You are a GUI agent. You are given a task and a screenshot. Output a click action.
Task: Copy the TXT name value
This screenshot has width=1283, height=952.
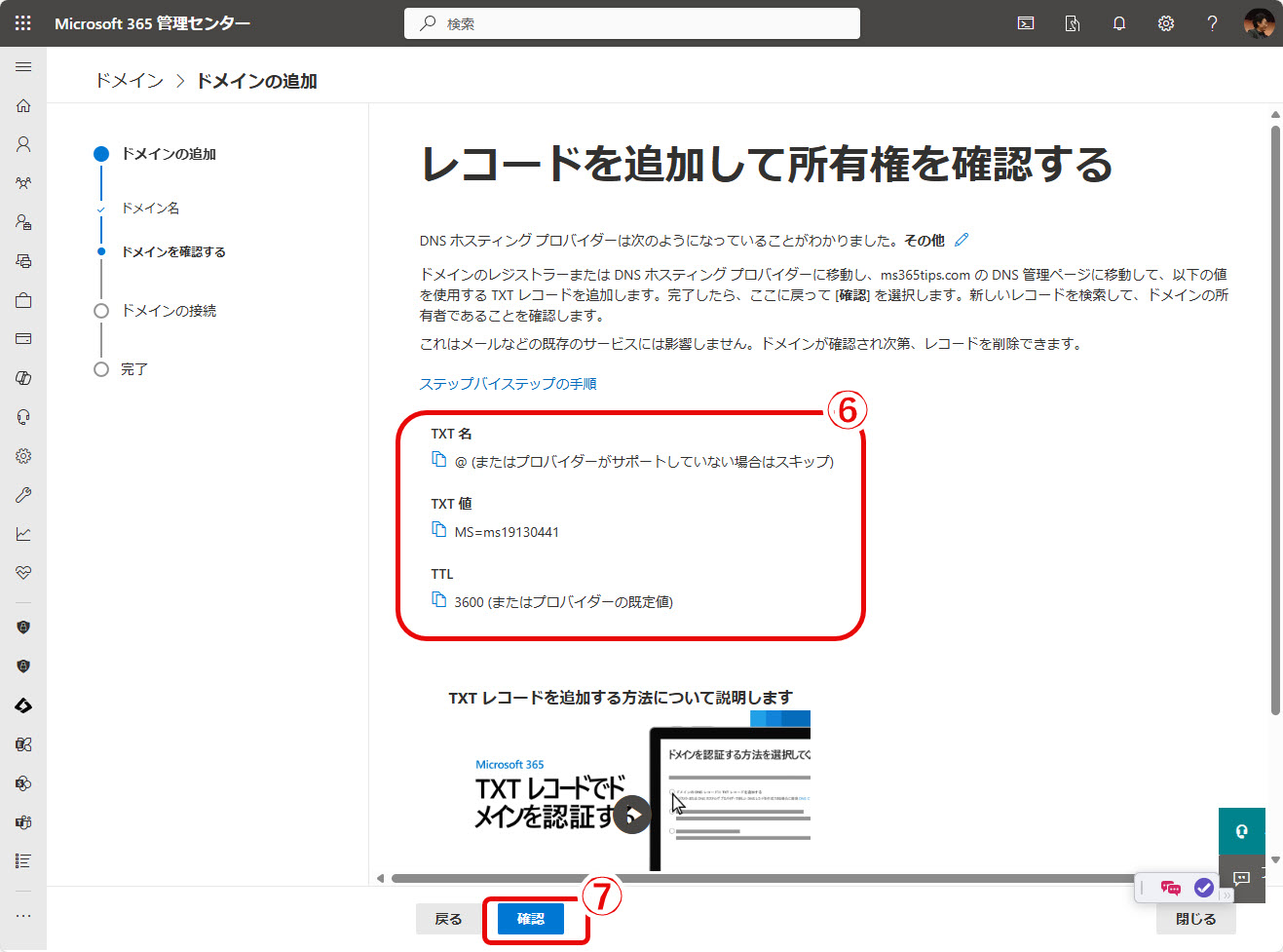click(439, 460)
